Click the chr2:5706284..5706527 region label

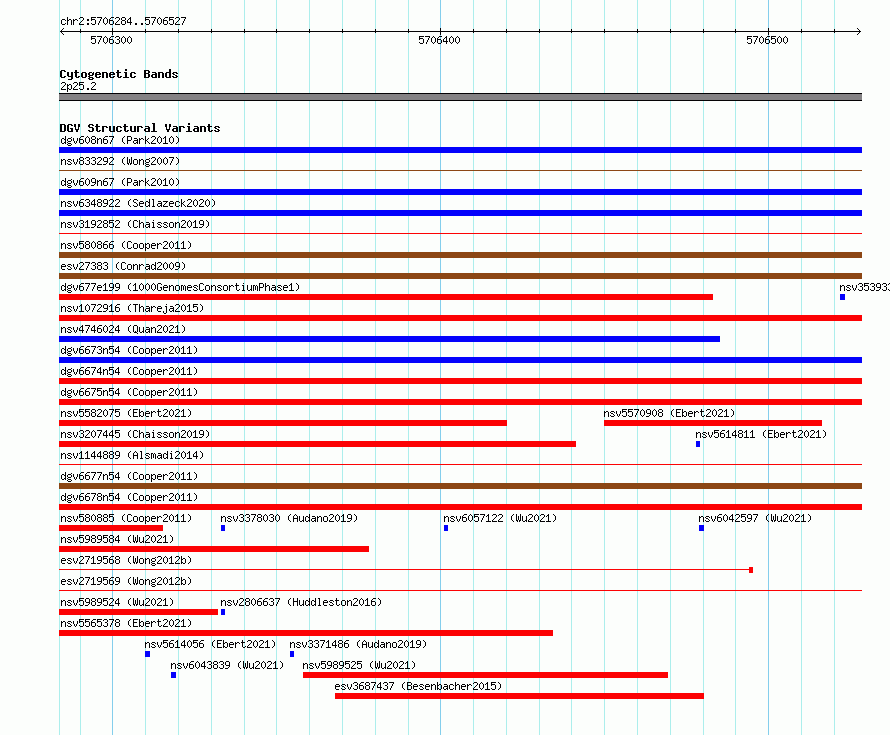tap(123, 22)
